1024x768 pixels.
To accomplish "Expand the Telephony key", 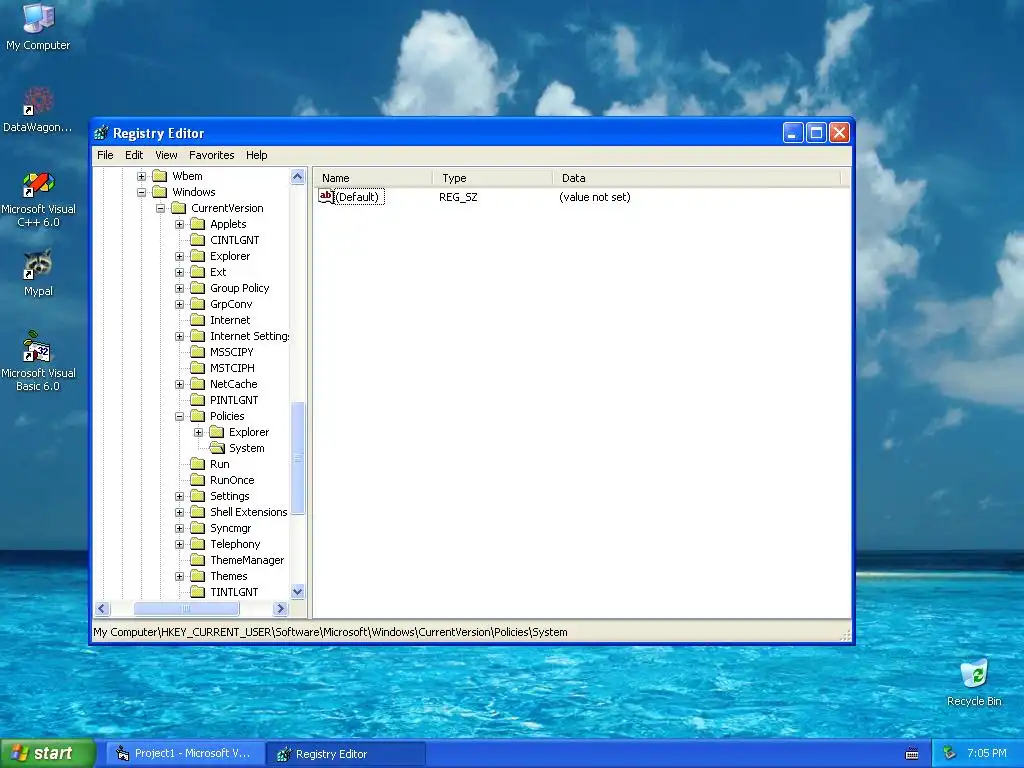I will tap(179, 544).
